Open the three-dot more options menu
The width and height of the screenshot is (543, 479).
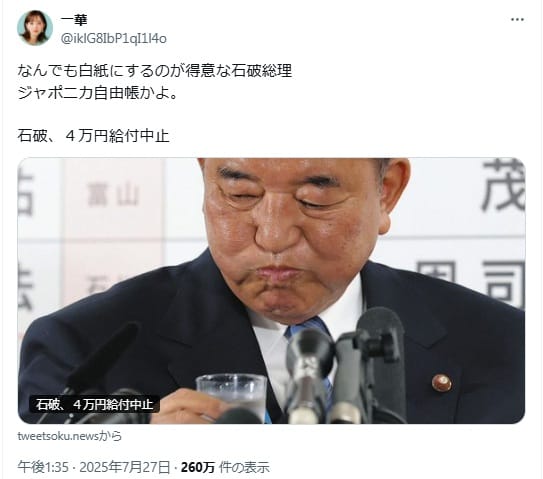pos(517,19)
